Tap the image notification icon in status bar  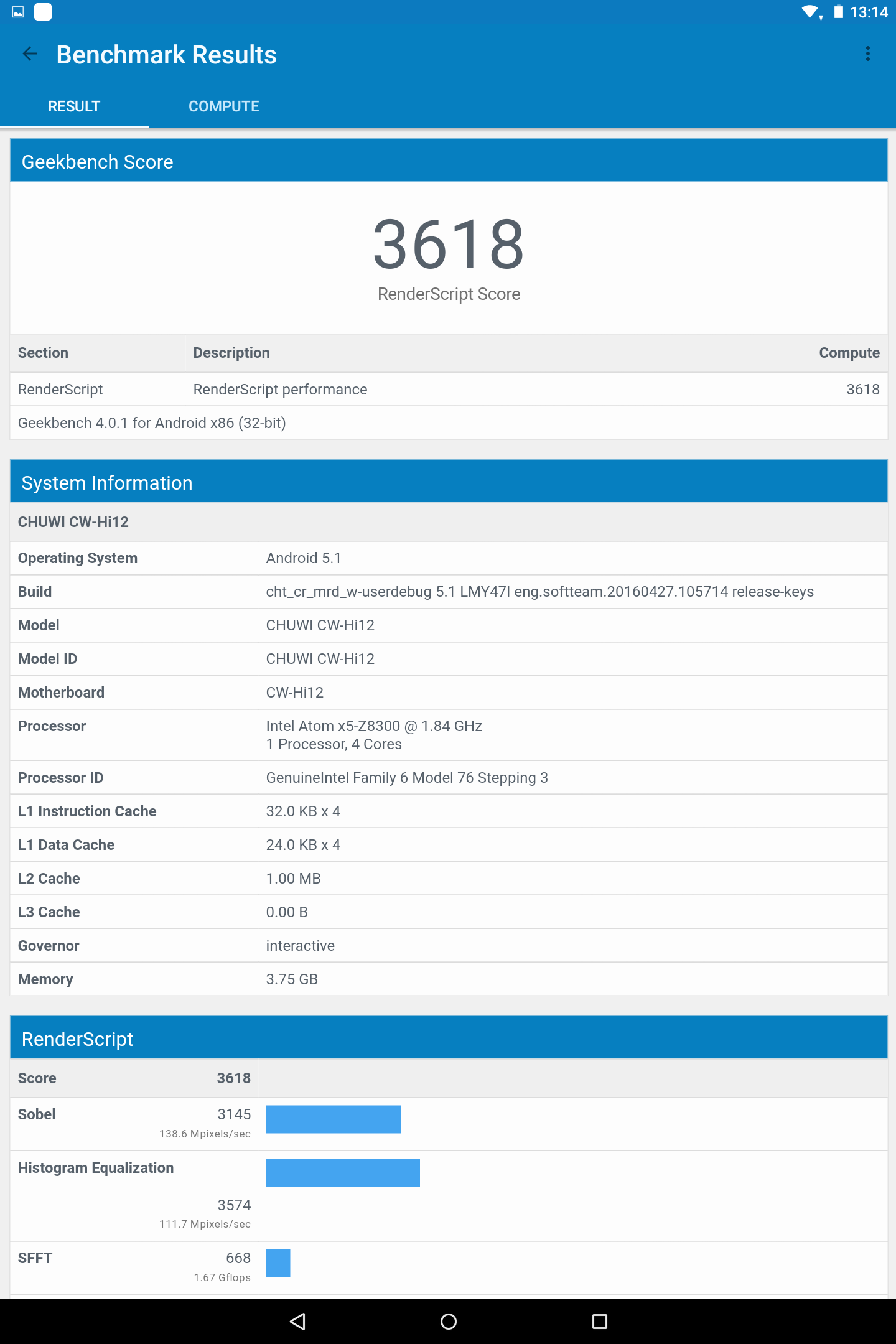[x=18, y=12]
